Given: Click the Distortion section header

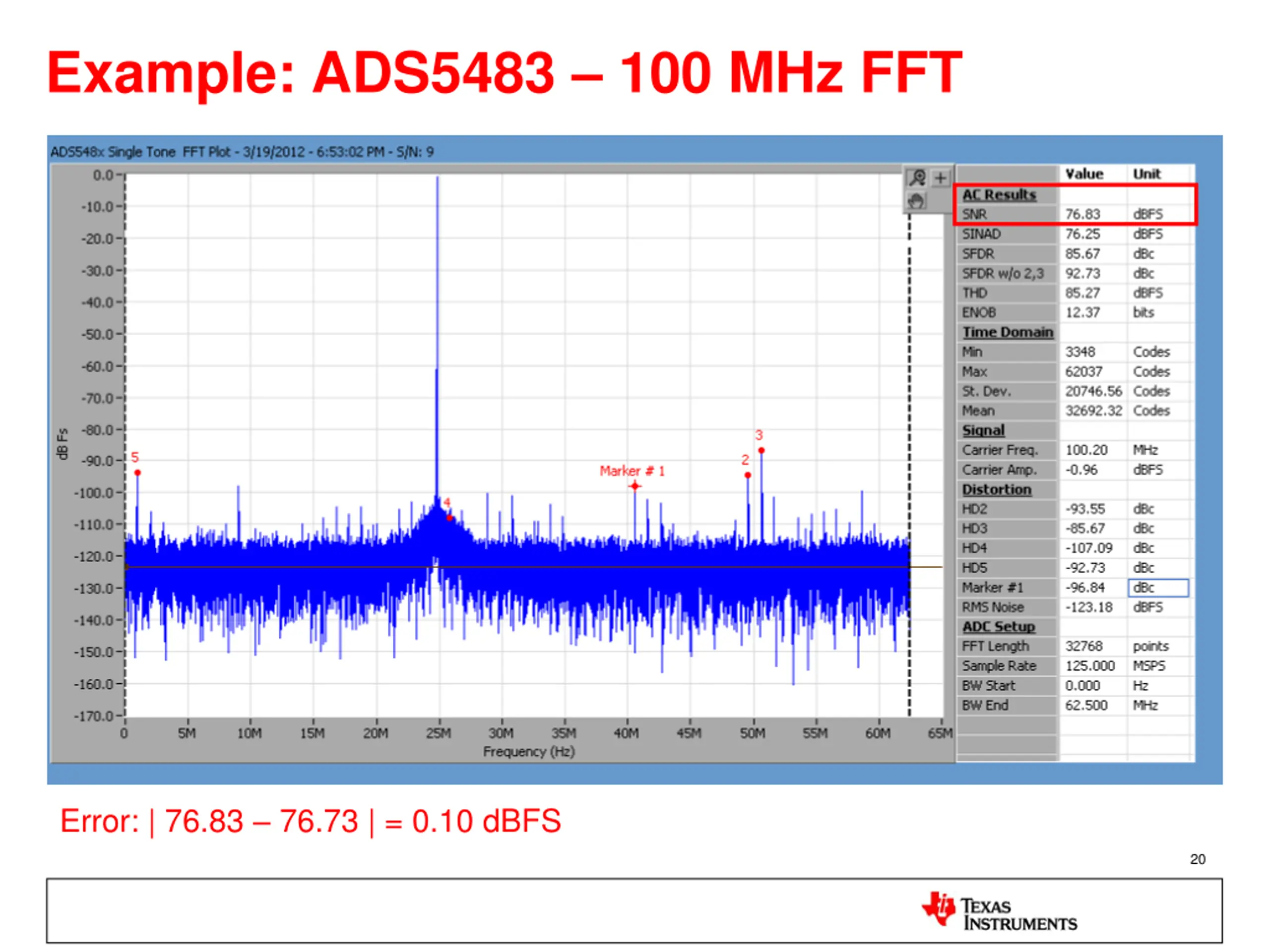Looking at the screenshot, I should pyautogui.click(x=996, y=489).
